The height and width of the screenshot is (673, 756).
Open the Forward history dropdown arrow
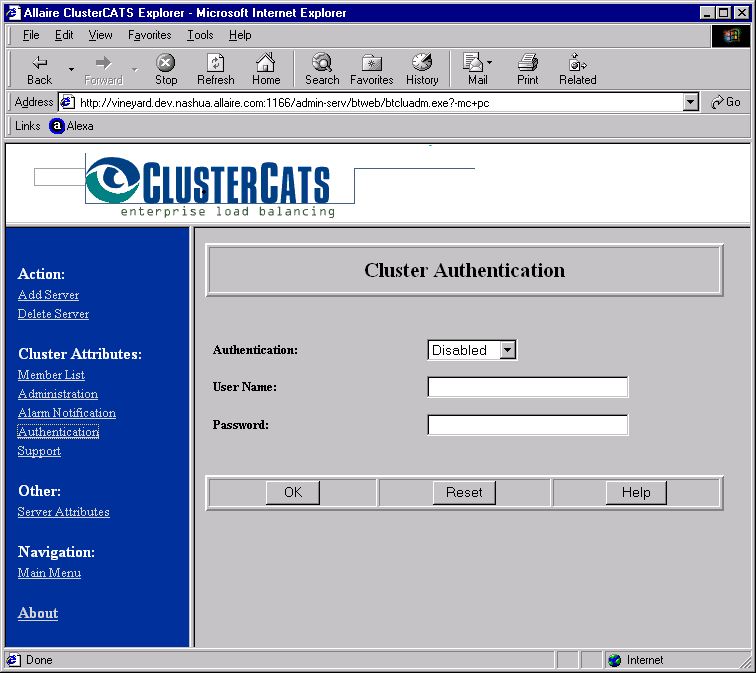[135, 69]
